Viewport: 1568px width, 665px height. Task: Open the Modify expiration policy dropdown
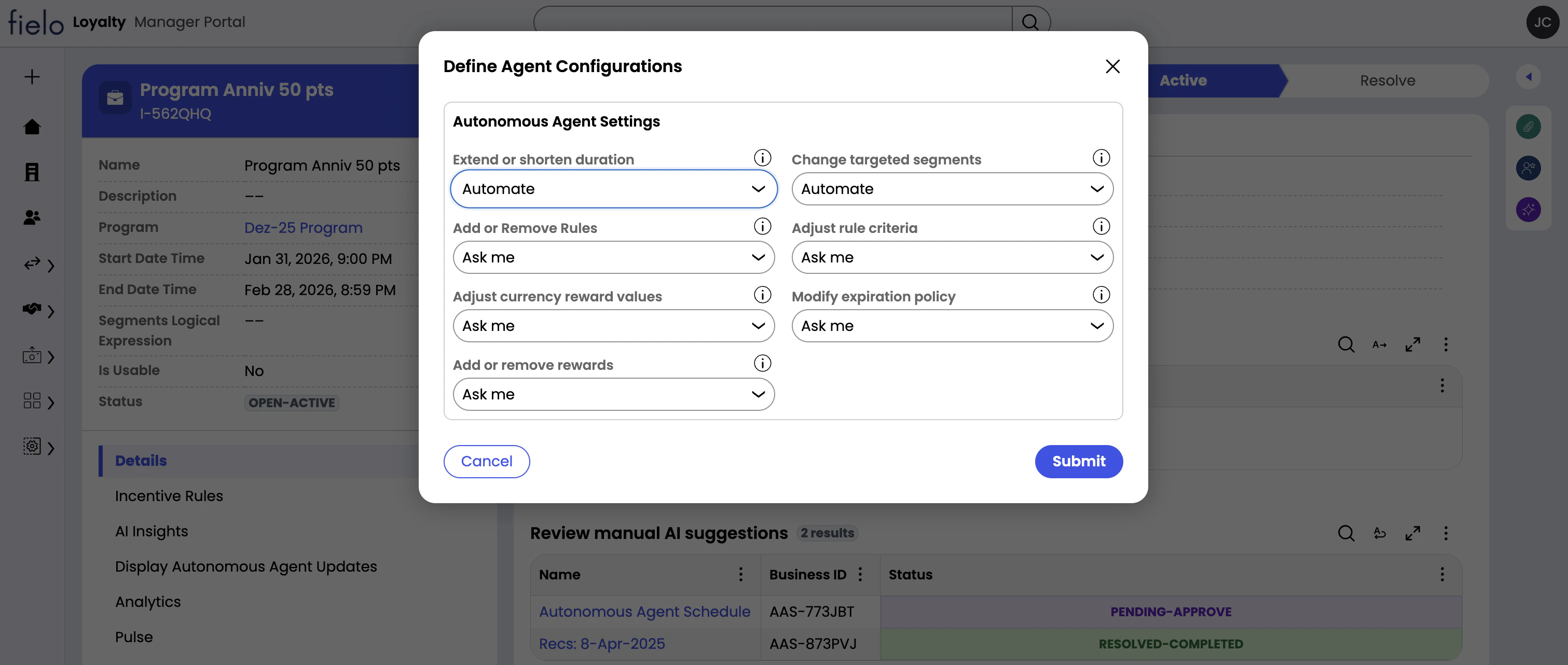[x=952, y=326]
